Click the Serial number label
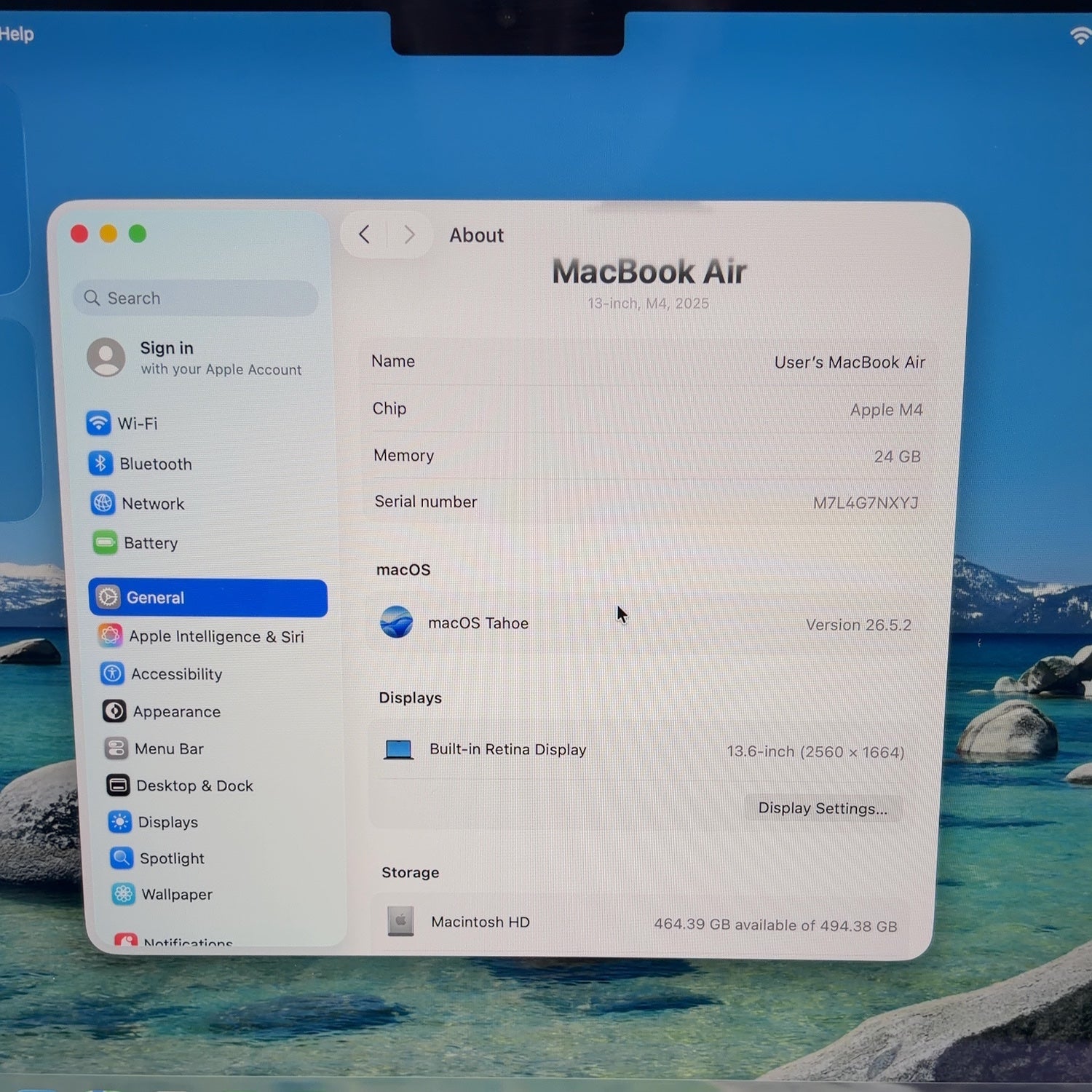 pyautogui.click(x=426, y=502)
